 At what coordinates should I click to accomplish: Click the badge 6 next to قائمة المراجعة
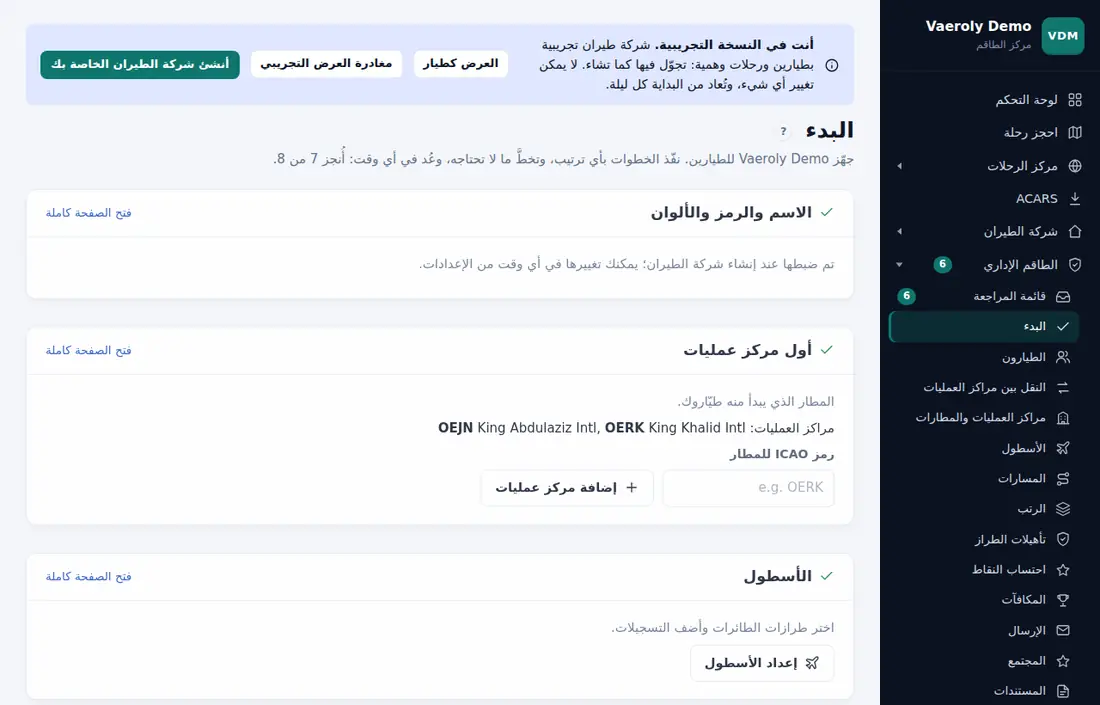coord(906,296)
